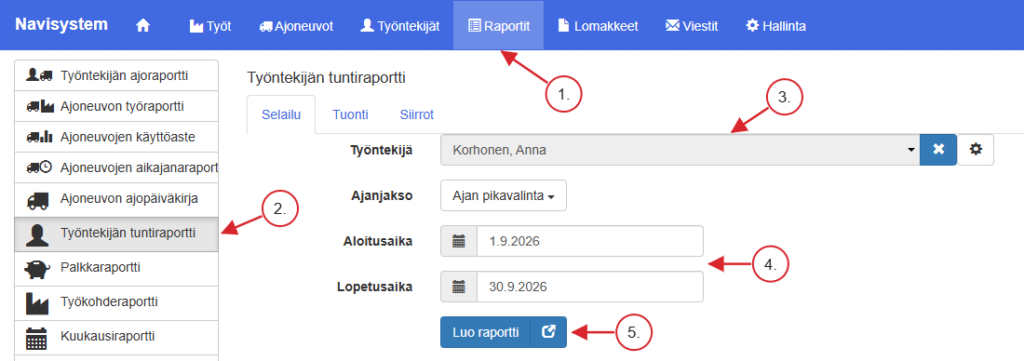1024x361 pixels.
Task: Open the Viestit menu
Action: [692, 25]
